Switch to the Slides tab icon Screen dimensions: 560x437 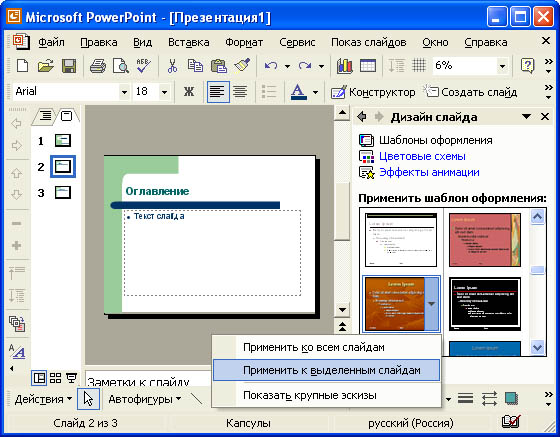(66, 116)
